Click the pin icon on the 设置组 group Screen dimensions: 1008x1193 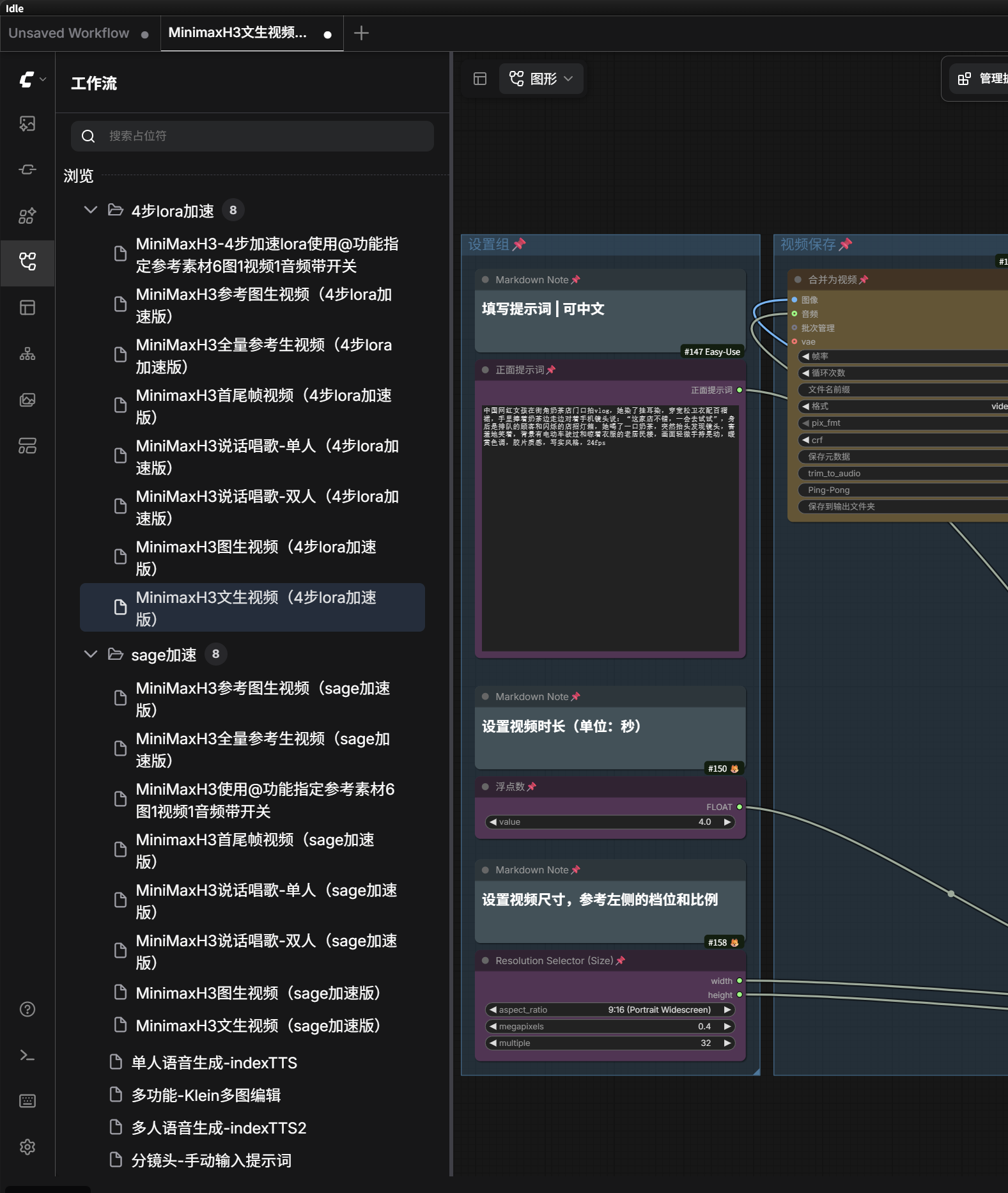pyautogui.click(x=519, y=244)
